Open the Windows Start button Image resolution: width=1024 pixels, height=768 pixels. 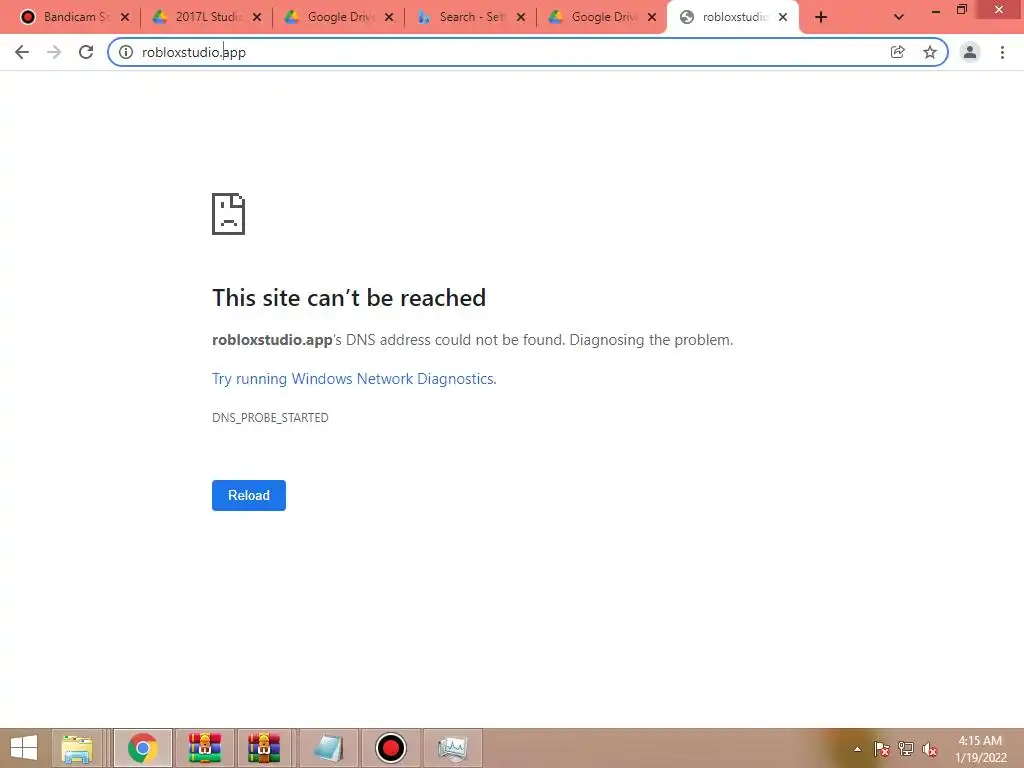click(24, 748)
